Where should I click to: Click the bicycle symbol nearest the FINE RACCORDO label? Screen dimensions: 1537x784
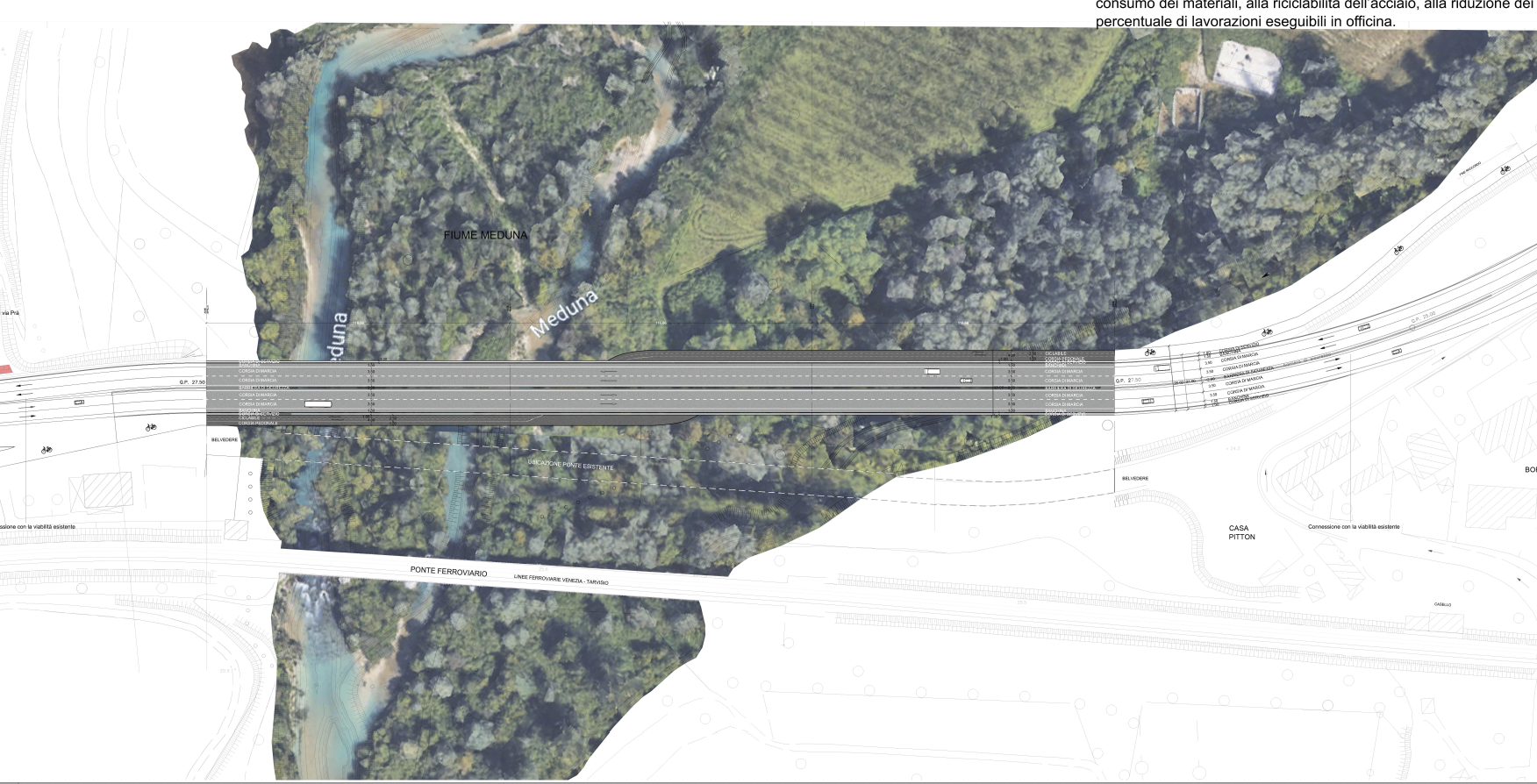1505,169
